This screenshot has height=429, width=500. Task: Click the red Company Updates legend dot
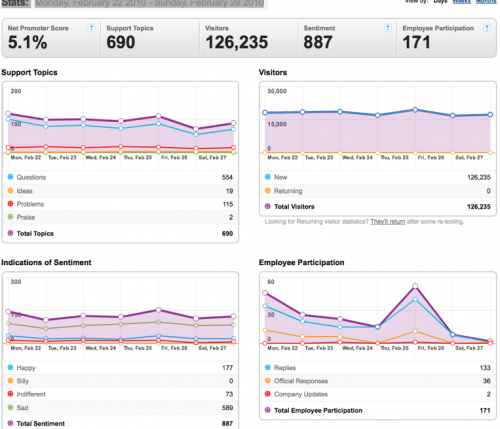click(267, 394)
